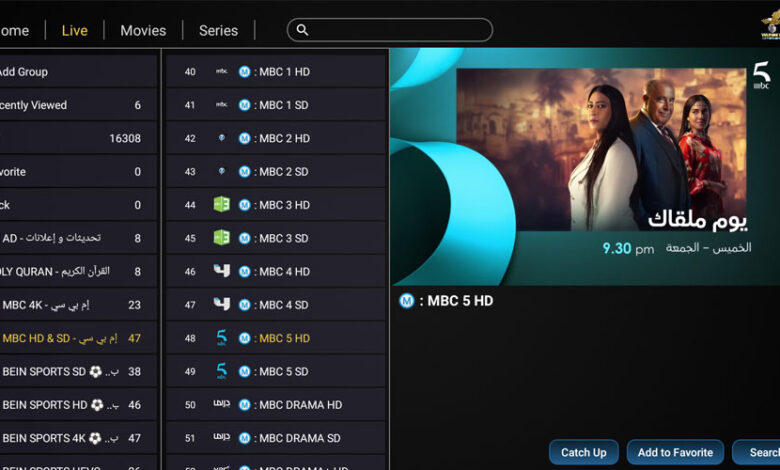Viewport: 780px width, 470px height.
Task: Click the MBC 4 HD channel logo
Action: 221,271
